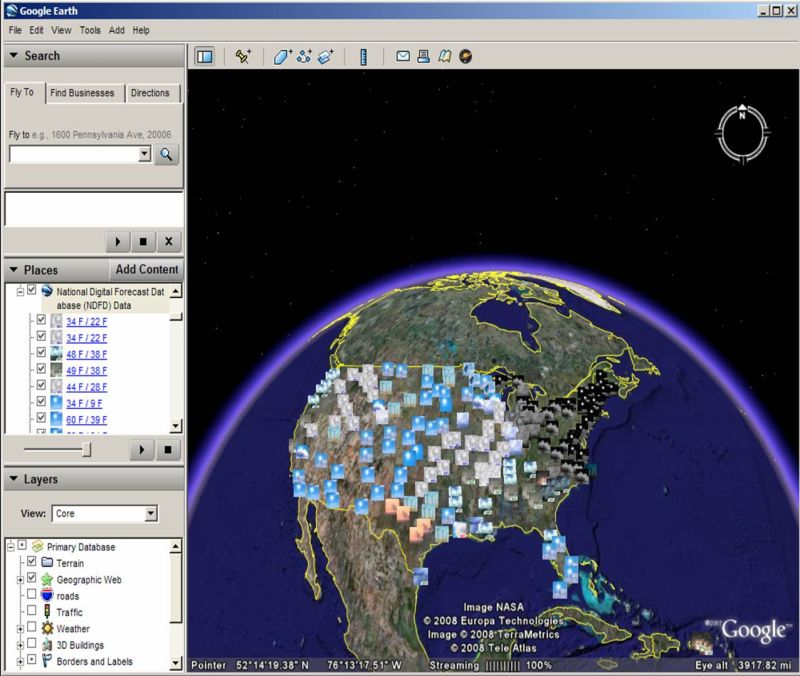Show the view in Google Maps
Viewport: 800px width, 676px height.
click(444, 56)
